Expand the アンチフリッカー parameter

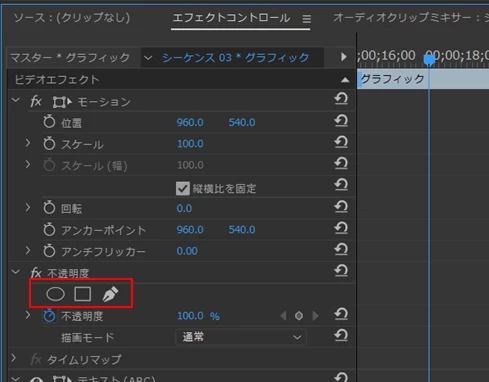(x=28, y=250)
